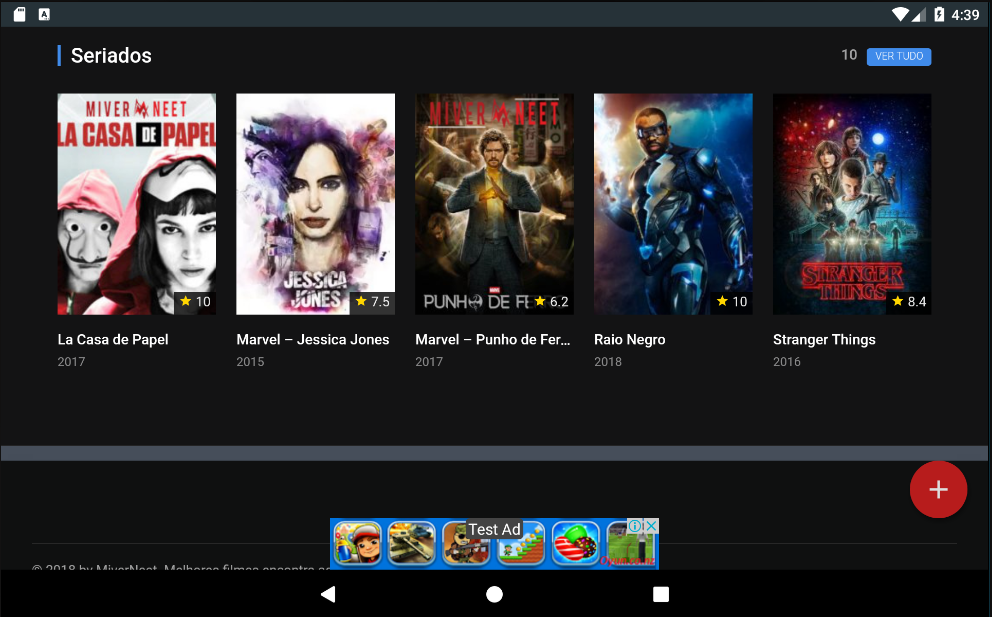
Task: Click the title 'La Casa de Papel'
Action: tap(113, 340)
